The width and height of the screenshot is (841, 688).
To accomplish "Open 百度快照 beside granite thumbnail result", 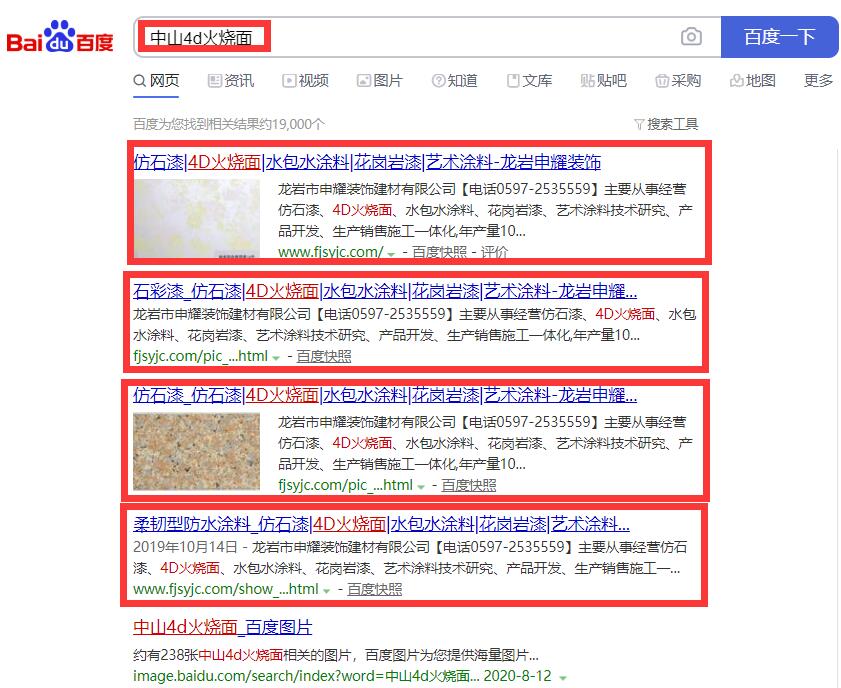I will [x=469, y=485].
